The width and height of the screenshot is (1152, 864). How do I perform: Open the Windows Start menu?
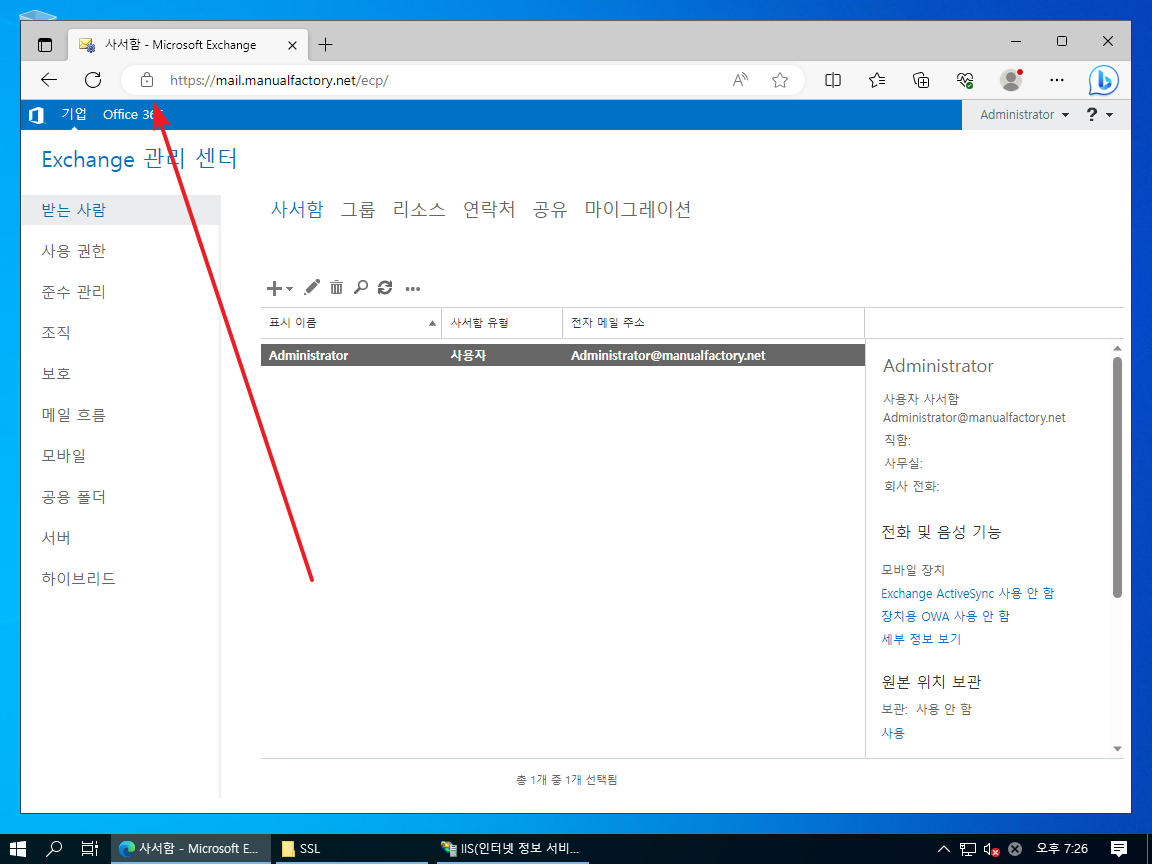pos(18,849)
